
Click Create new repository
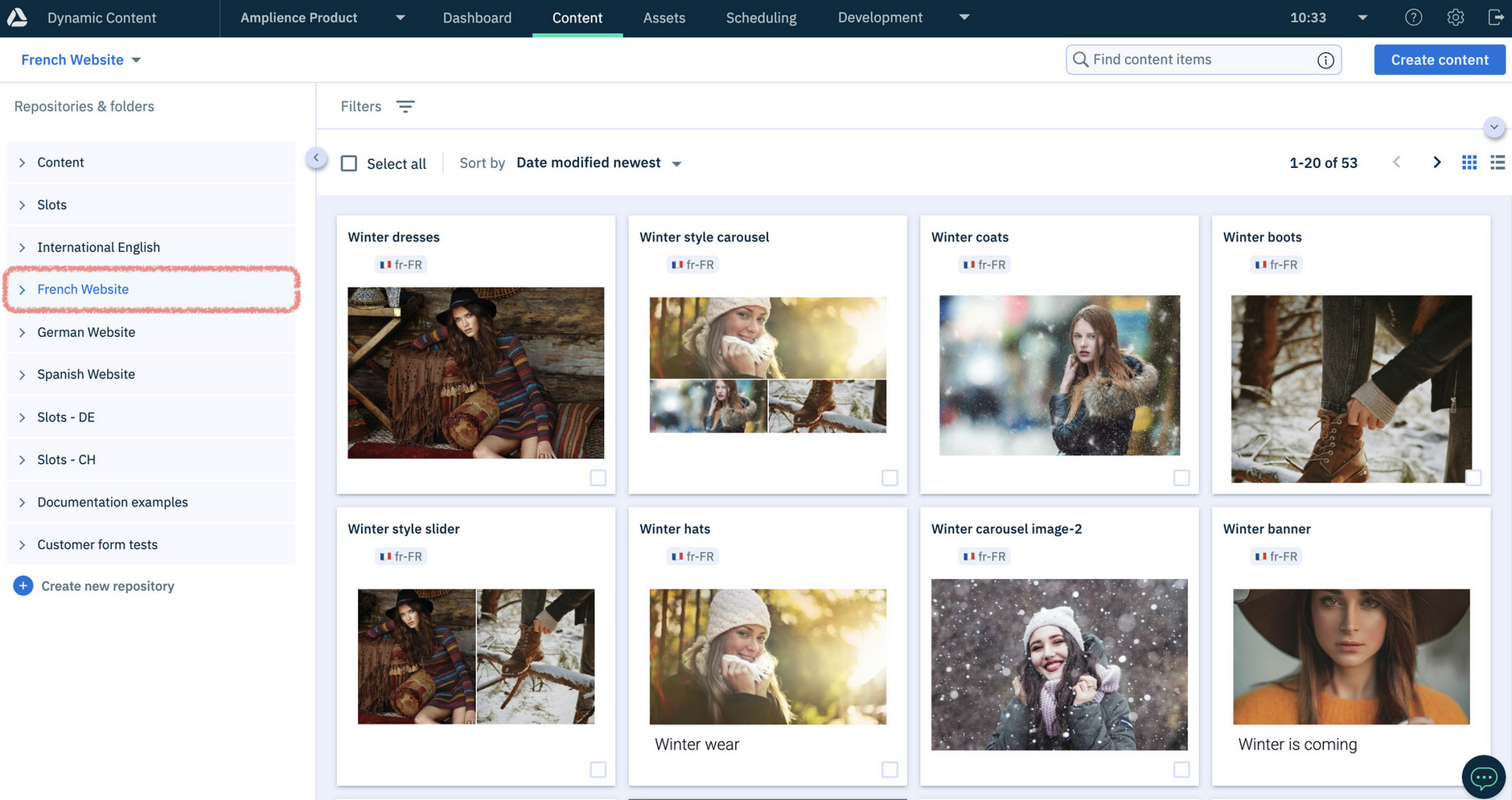click(108, 586)
